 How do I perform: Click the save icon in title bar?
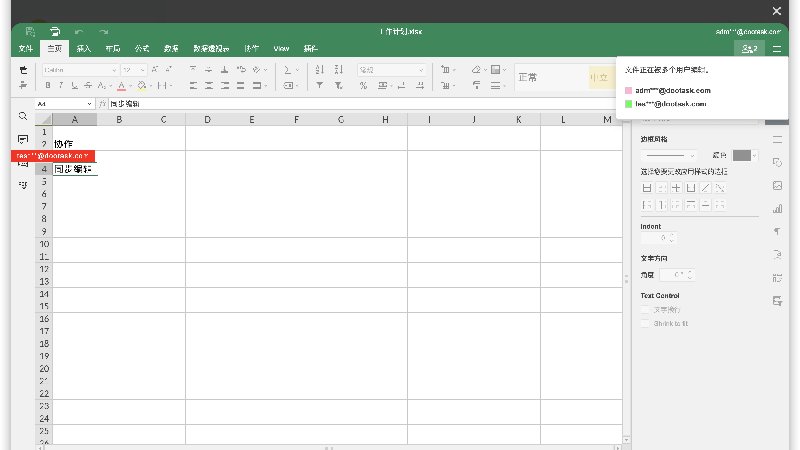point(30,32)
